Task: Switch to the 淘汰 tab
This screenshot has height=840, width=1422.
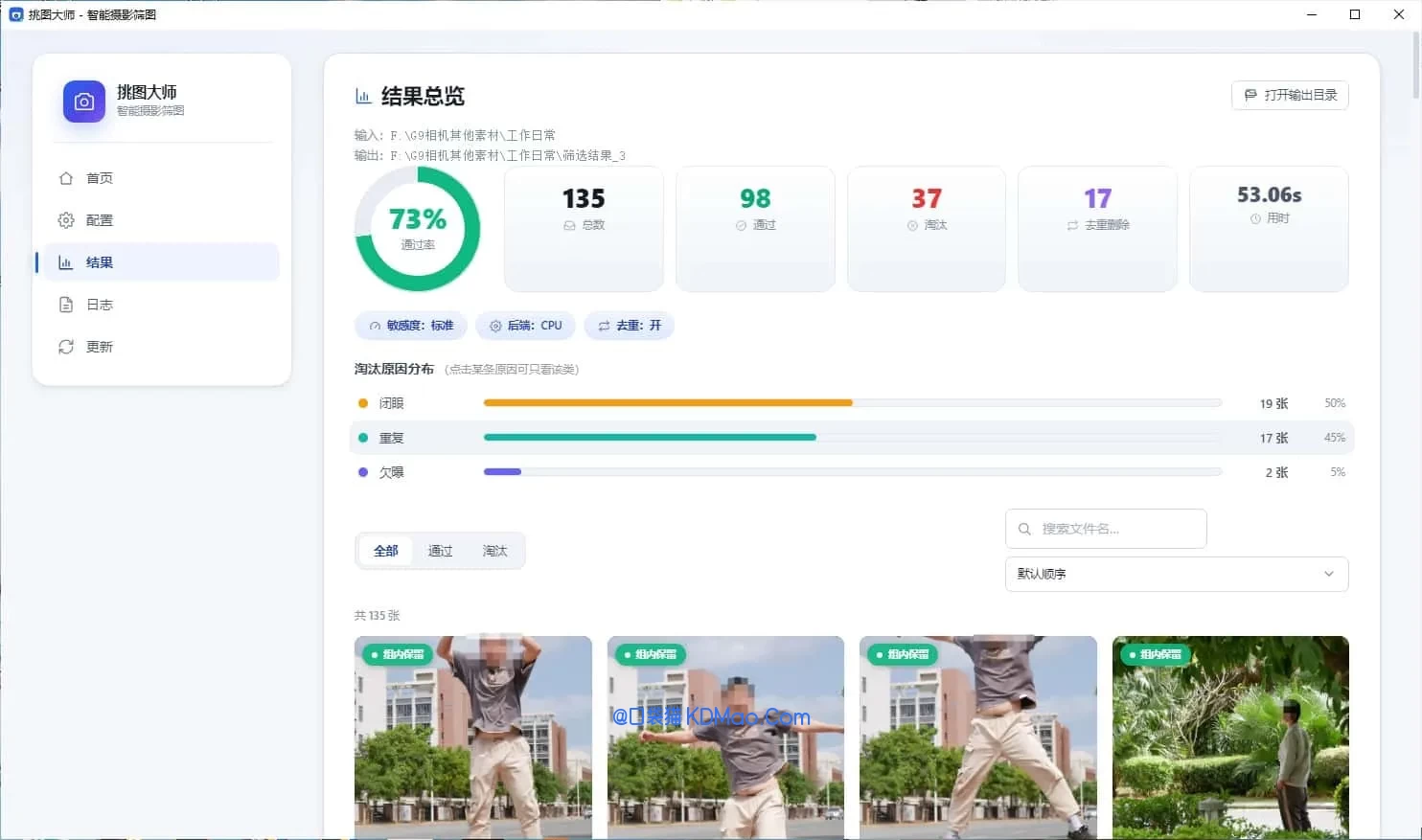Action: 494,551
